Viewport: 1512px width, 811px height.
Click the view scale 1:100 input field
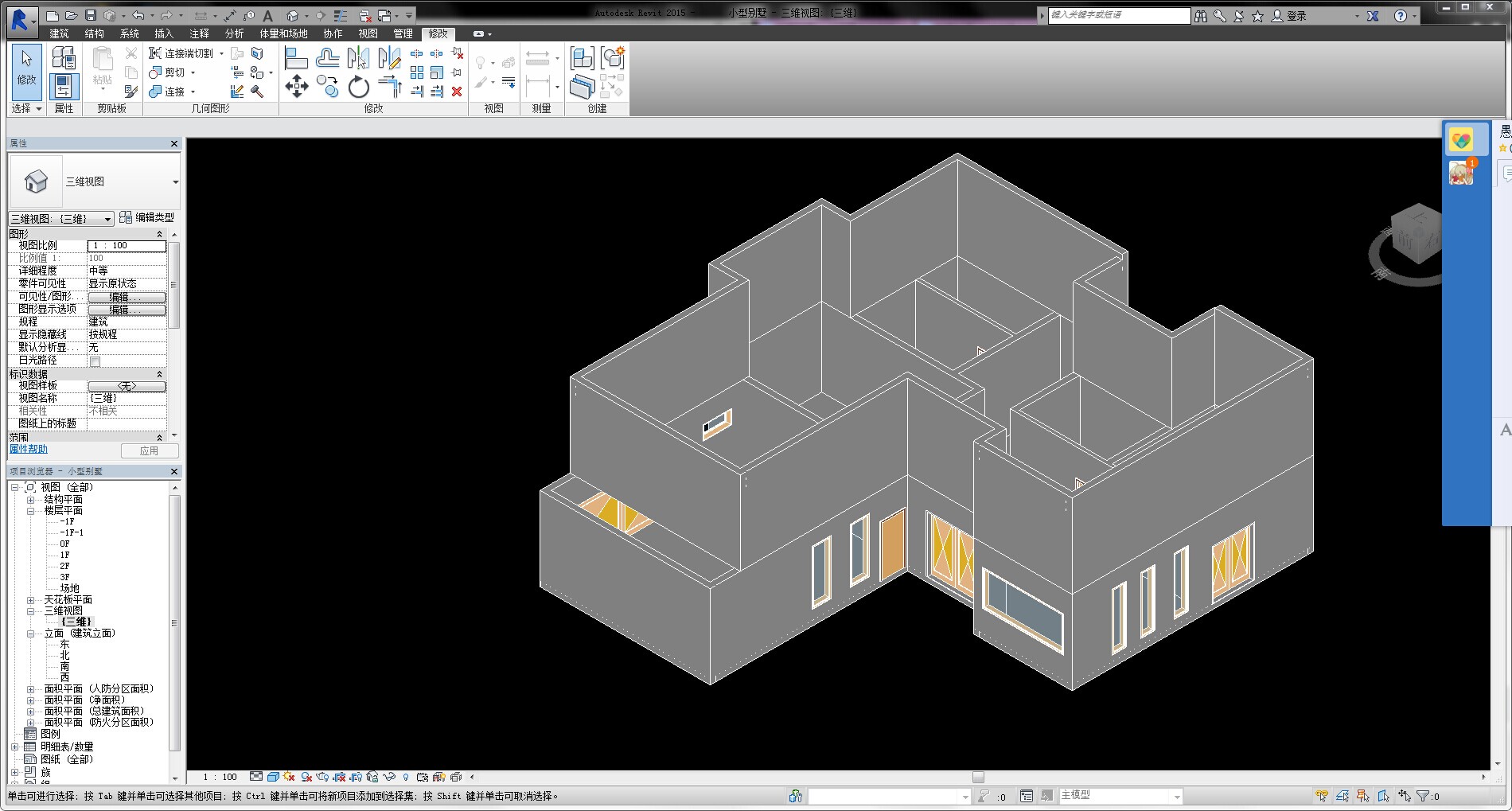(x=127, y=246)
